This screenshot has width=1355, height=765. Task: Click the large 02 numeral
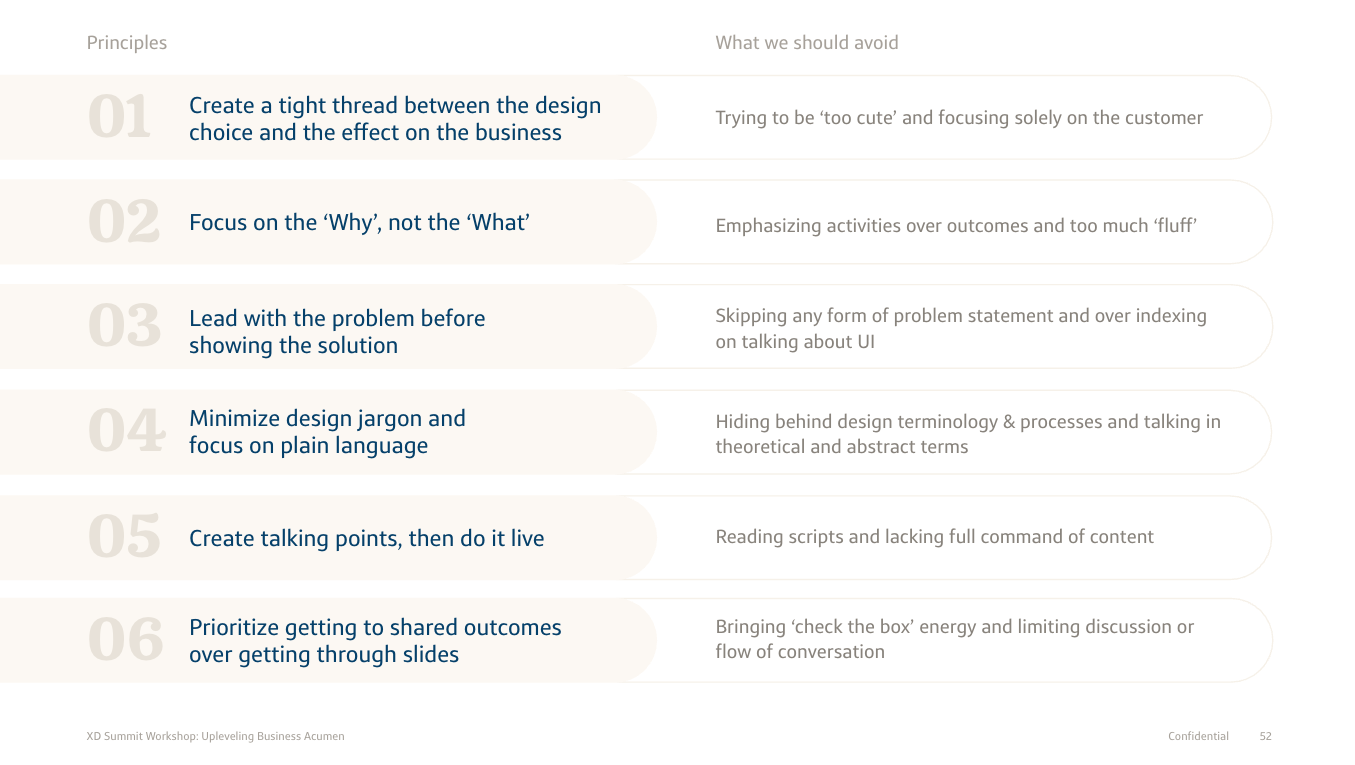tap(124, 222)
